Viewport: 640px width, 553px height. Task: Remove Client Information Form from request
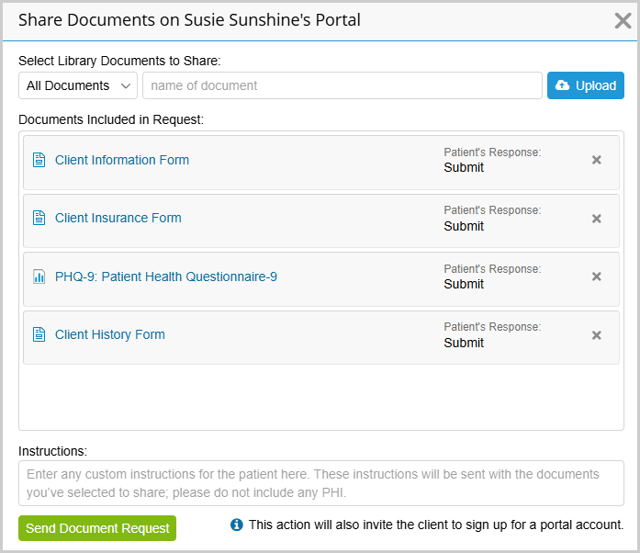tap(597, 160)
